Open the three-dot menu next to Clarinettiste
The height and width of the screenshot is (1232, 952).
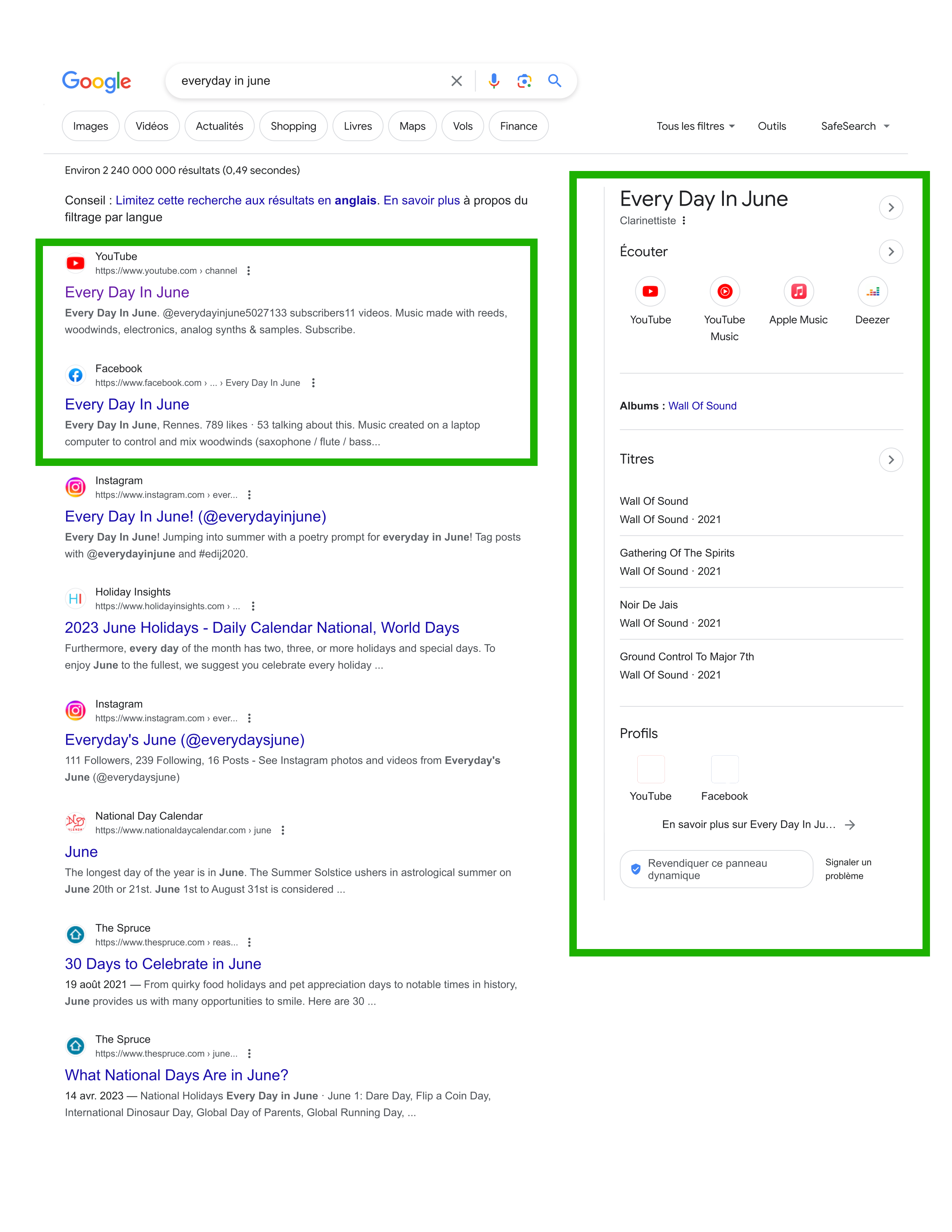click(x=684, y=221)
